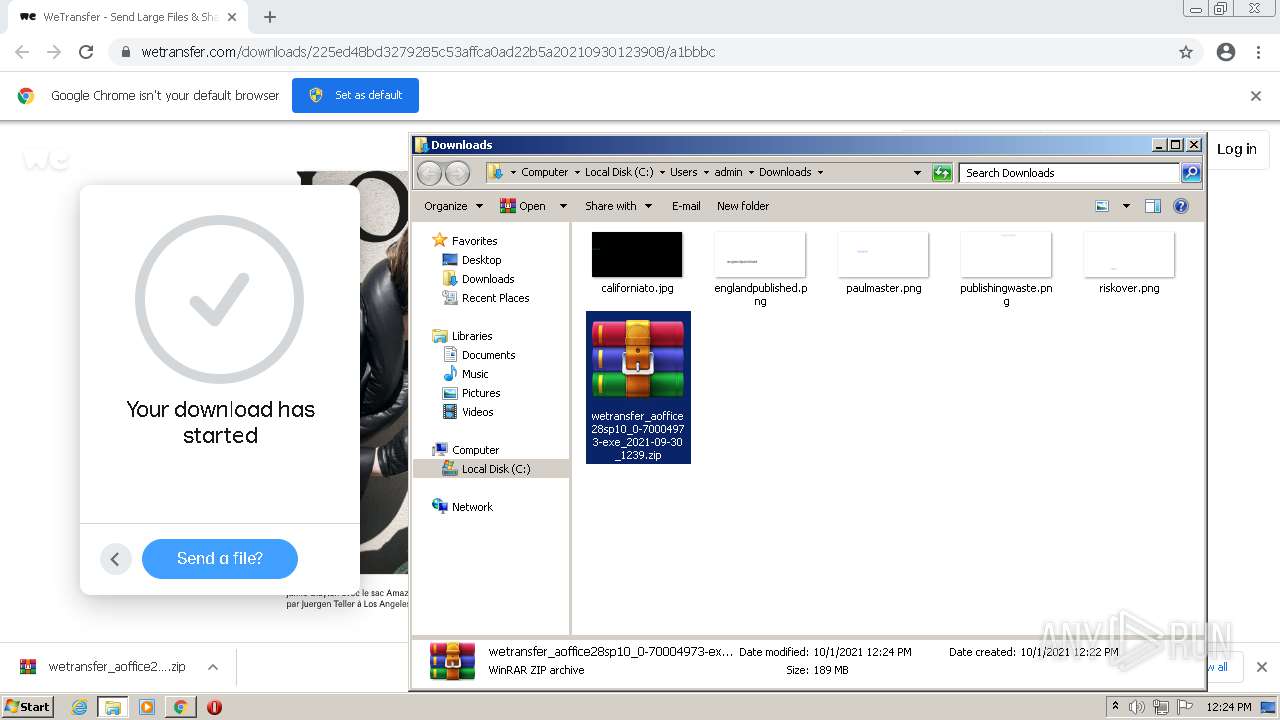Click New folder in Explorer toolbar
The height and width of the screenshot is (720, 1280).
743,206
